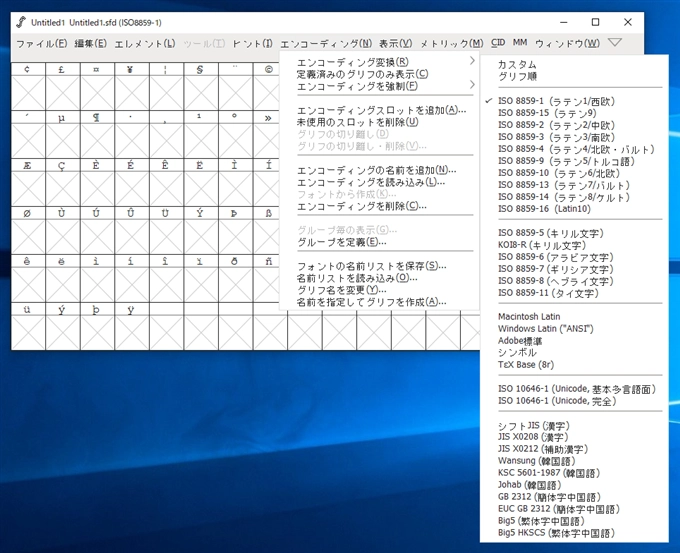Choose フォントの名前リストを保存(S)...

point(379,266)
